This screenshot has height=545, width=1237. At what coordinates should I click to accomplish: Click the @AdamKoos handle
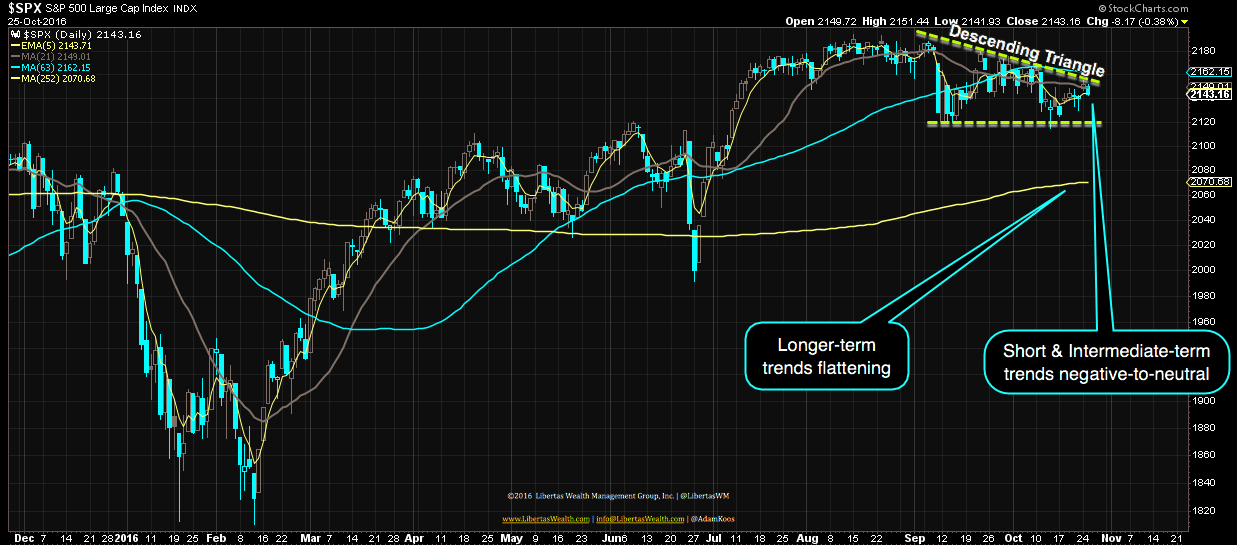[713, 519]
